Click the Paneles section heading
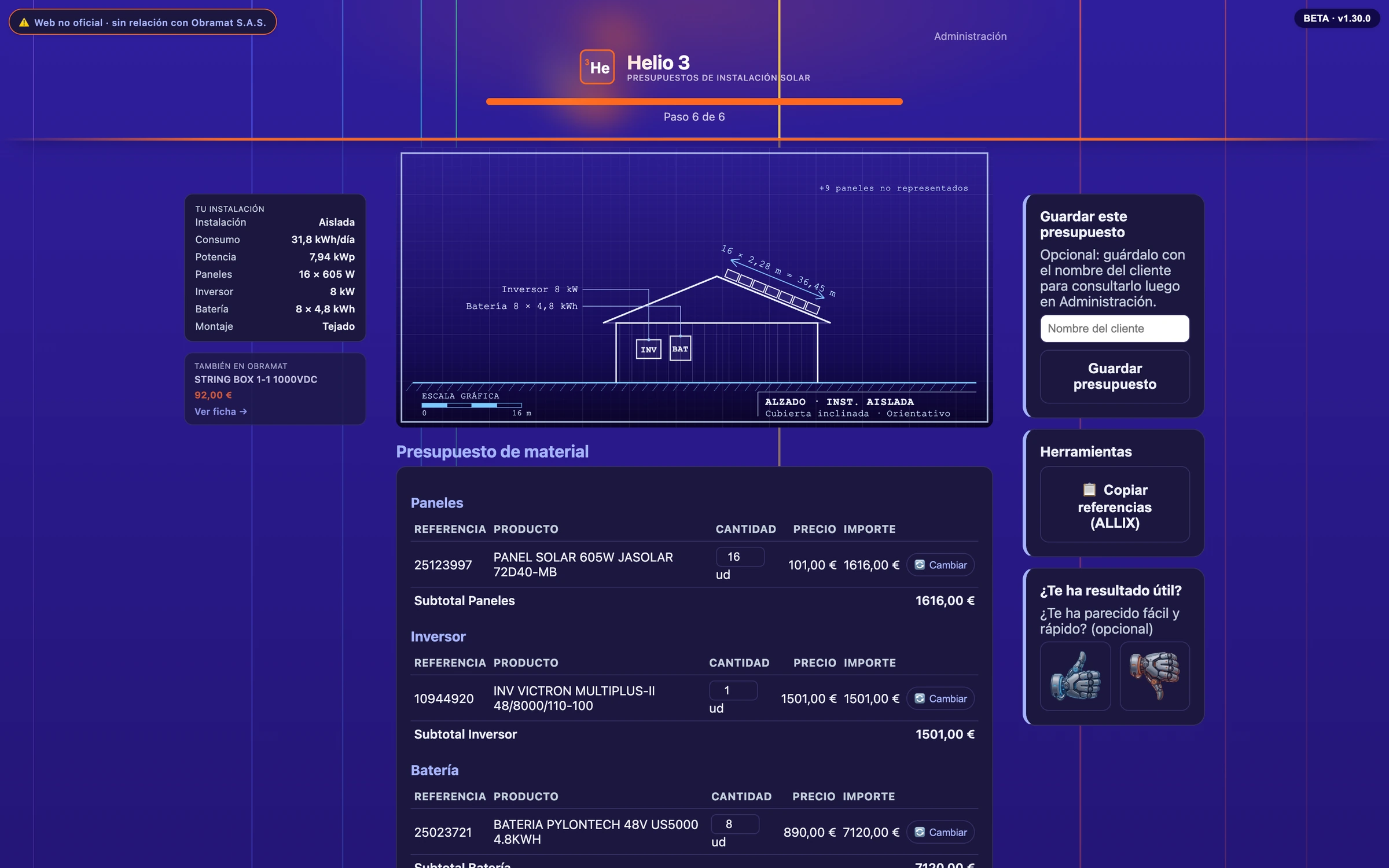The image size is (1389, 868). click(x=437, y=503)
